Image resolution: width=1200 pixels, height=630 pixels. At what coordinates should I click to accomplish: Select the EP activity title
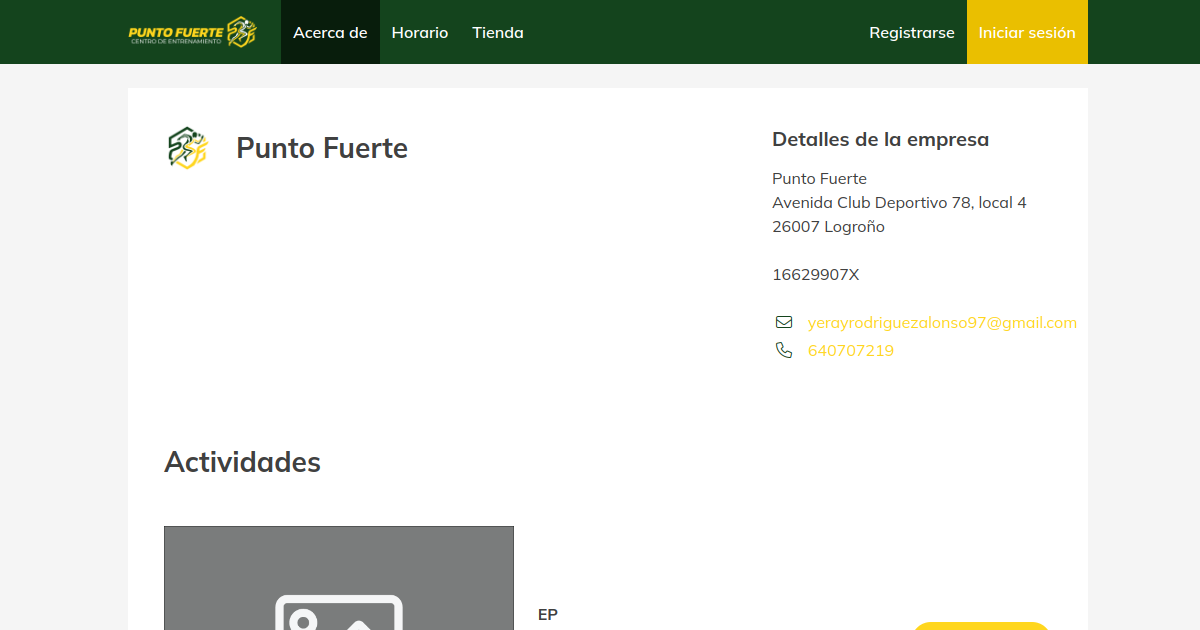pos(548,614)
